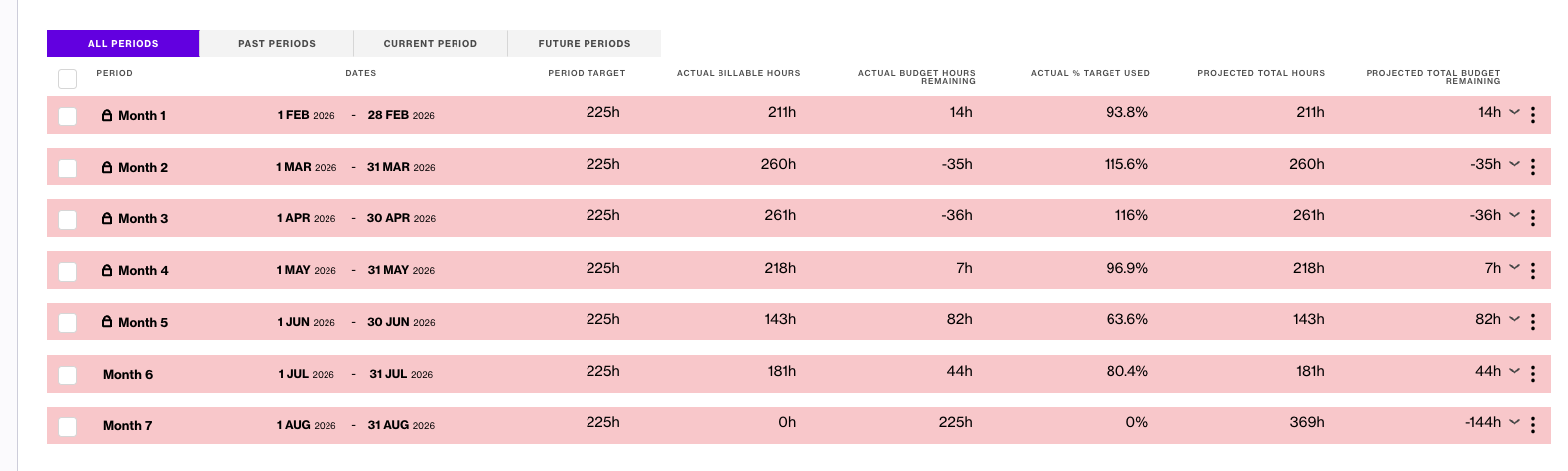This screenshot has width=1568, height=471.
Task: Open the three-dot menu for Month 1
Action: (x=1532, y=115)
